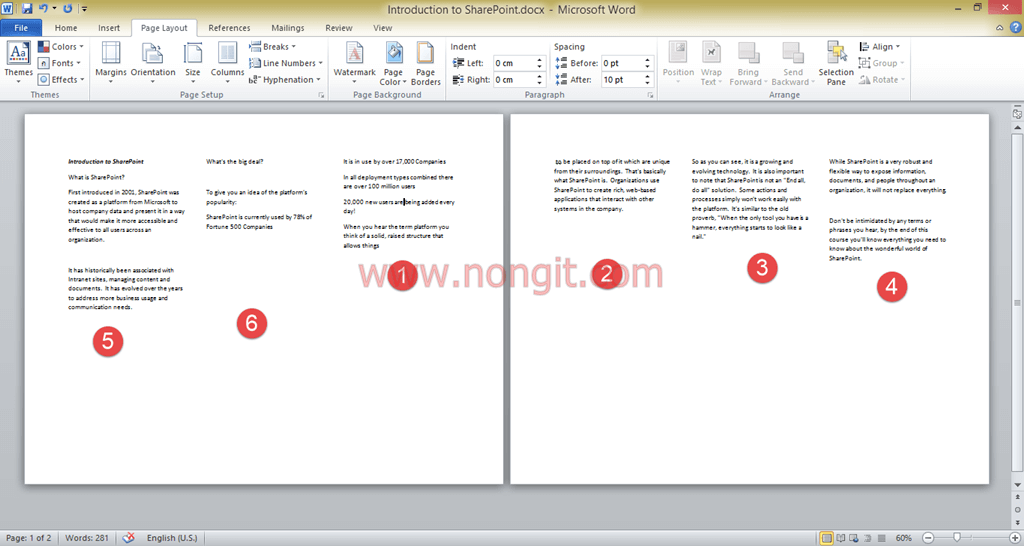The width and height of the screenshot is (1024, 546).
Task: Minimize the ribbon with the caret icon
Action: (x=999, y=27)
